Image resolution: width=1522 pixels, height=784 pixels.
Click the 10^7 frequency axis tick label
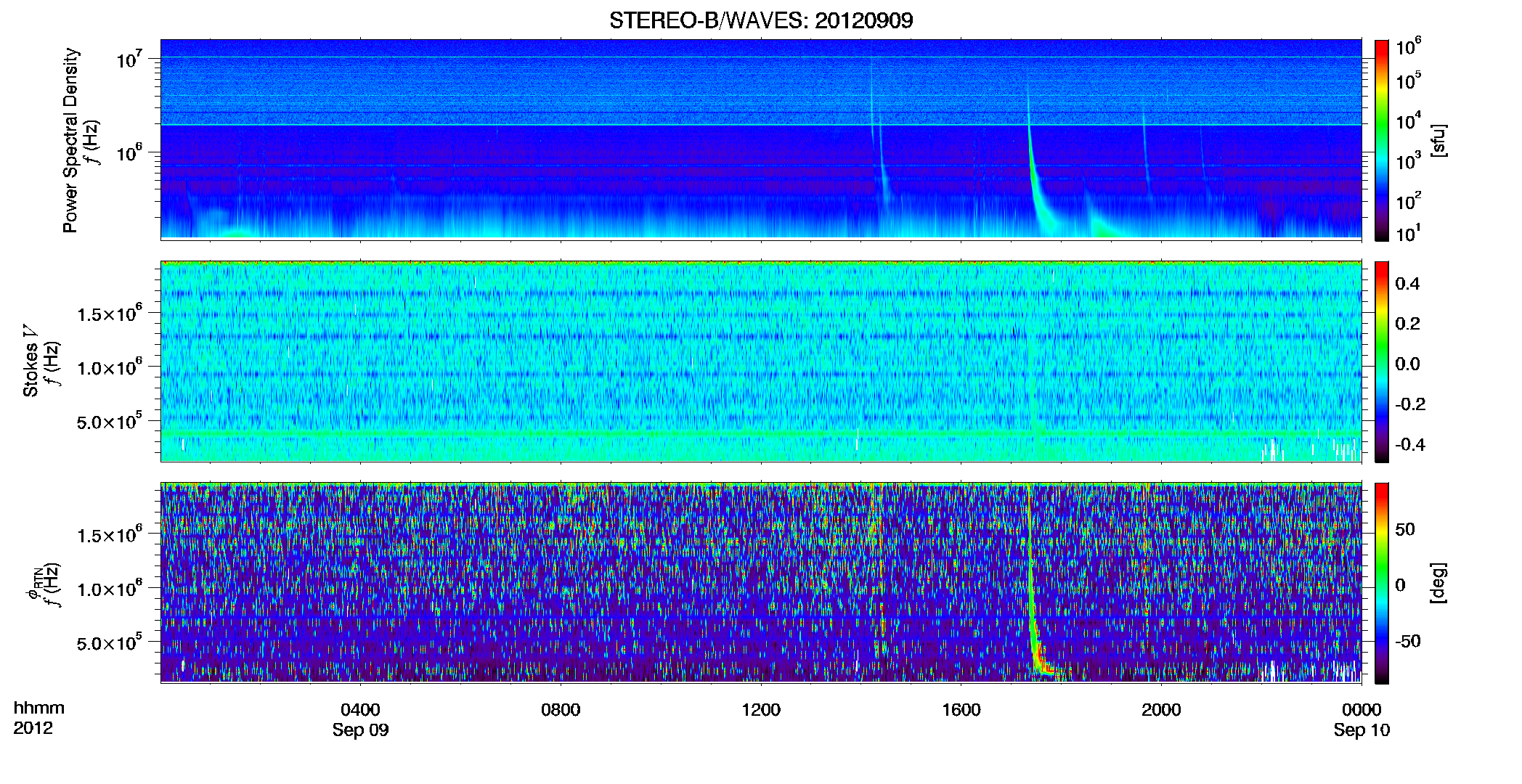coord(130,59)
